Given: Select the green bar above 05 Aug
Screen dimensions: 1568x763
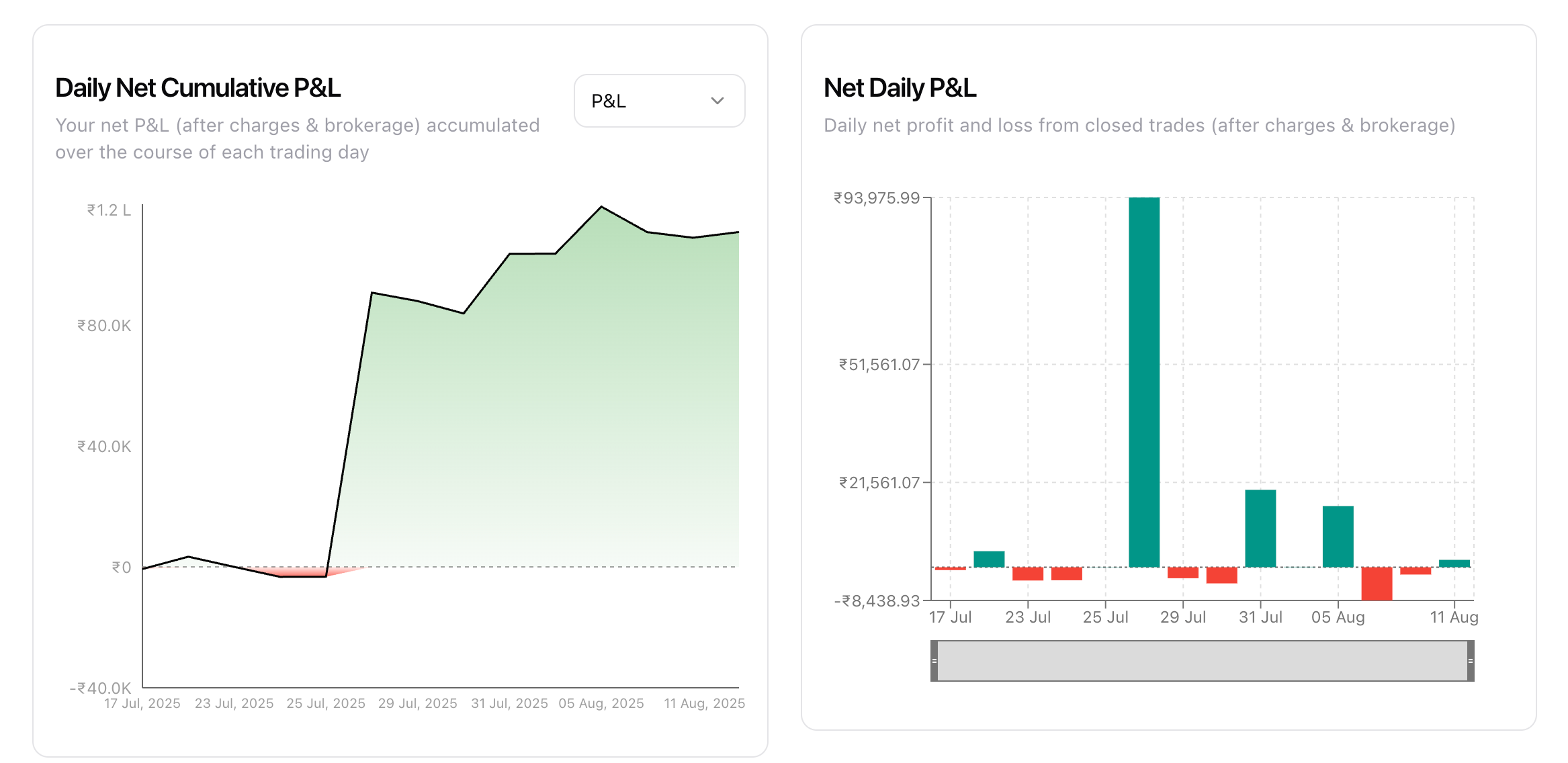Looking at the screenshot, I should click(1338, 537).
